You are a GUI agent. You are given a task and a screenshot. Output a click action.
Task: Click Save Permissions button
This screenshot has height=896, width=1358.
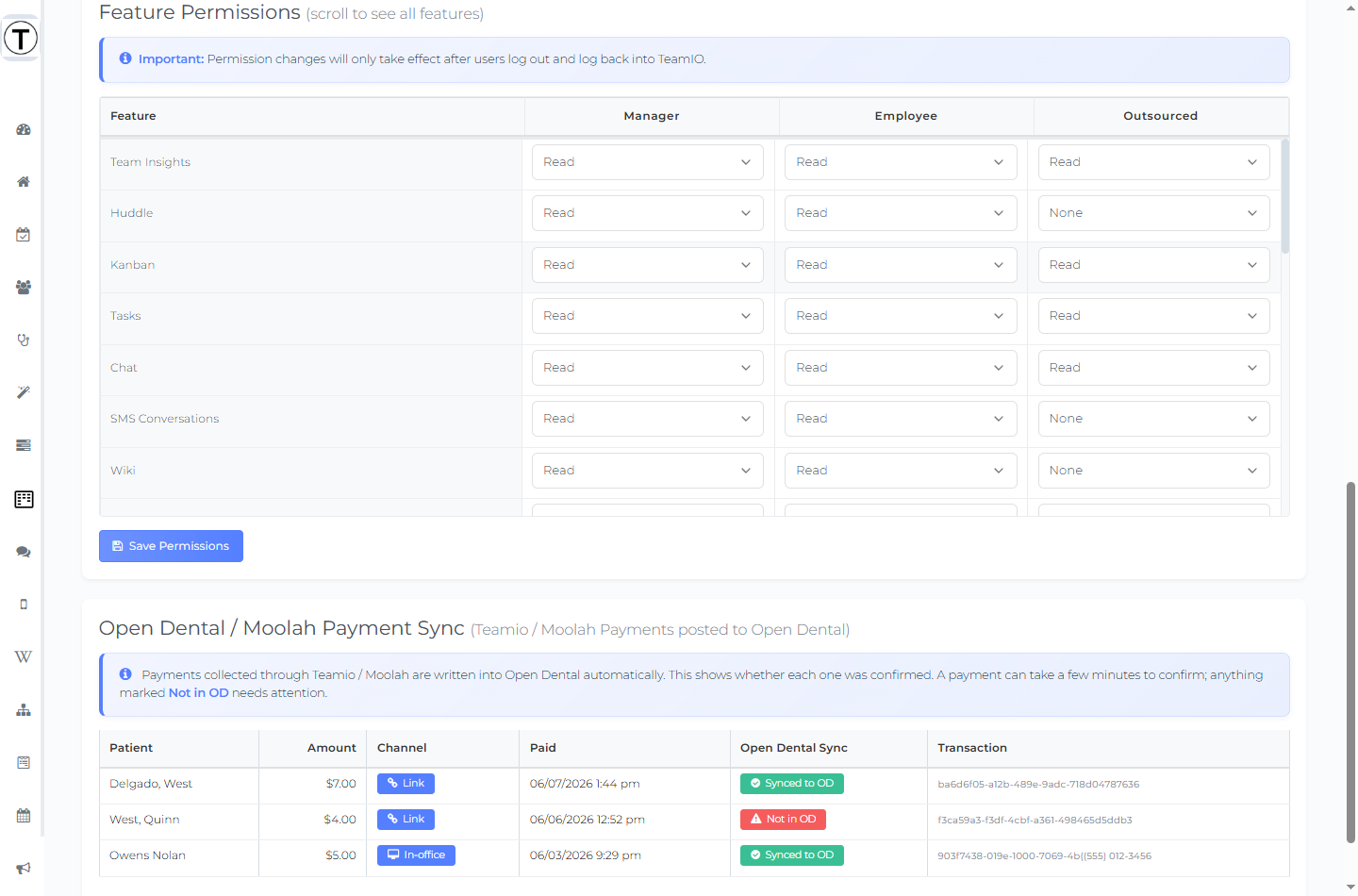[171, 546]
